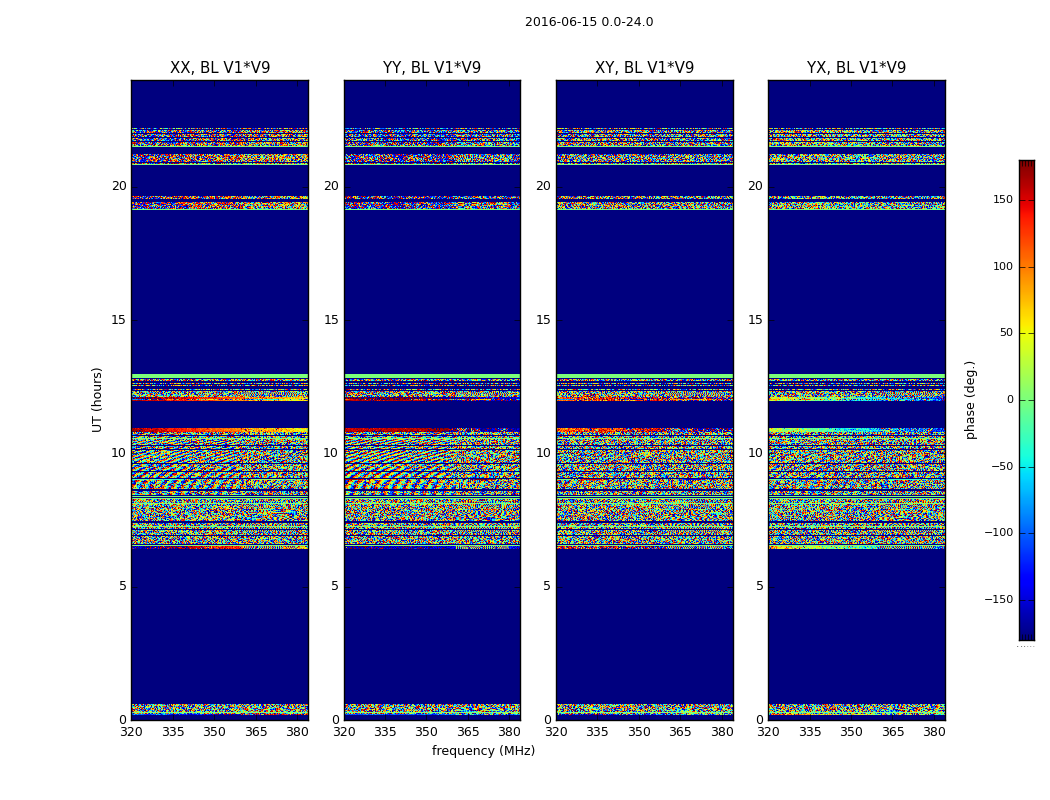Select the YX, BL V1*V9 subplot title

(856, 68)
